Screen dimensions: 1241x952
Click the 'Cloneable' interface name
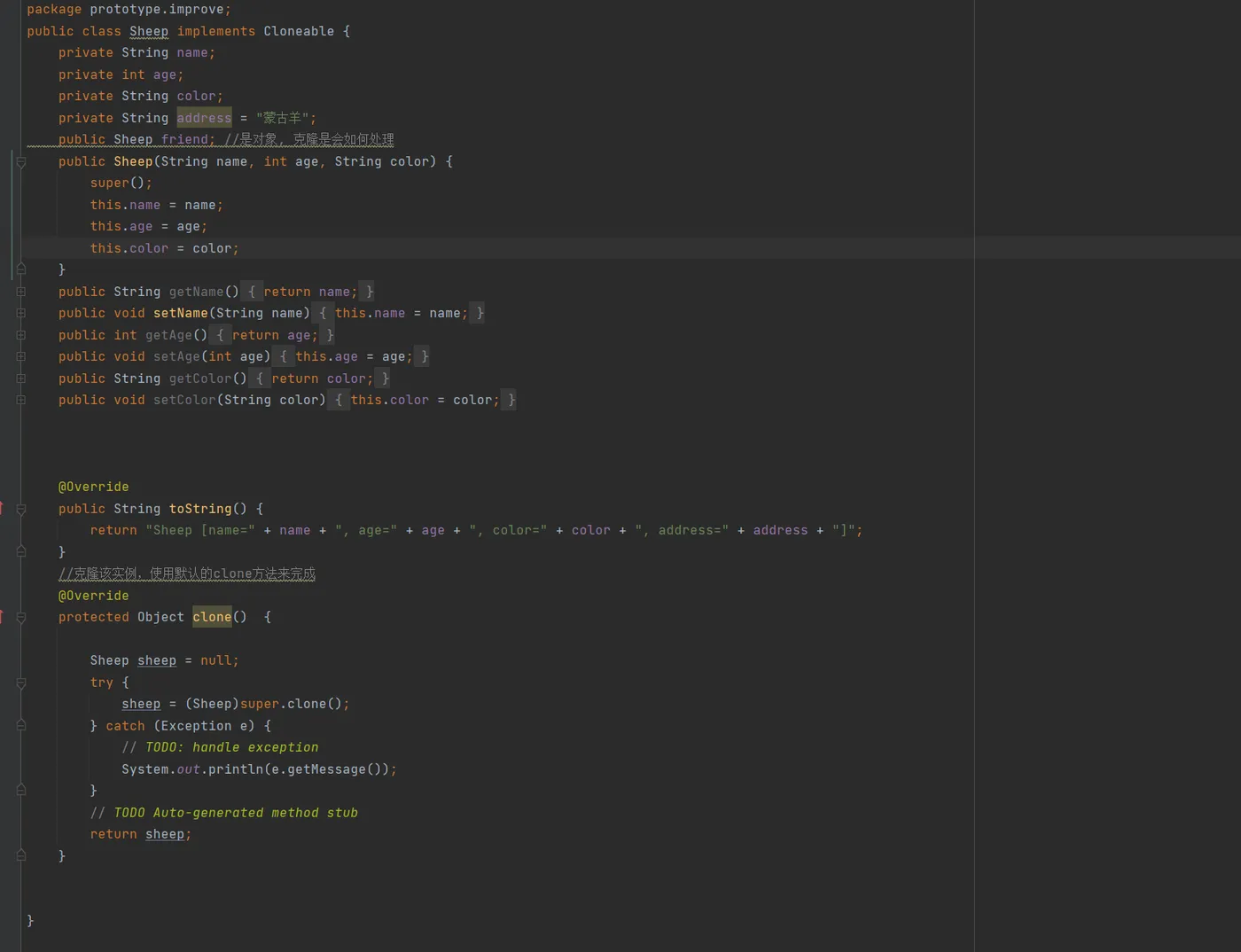pyautogui.click(x=299, y=31)
